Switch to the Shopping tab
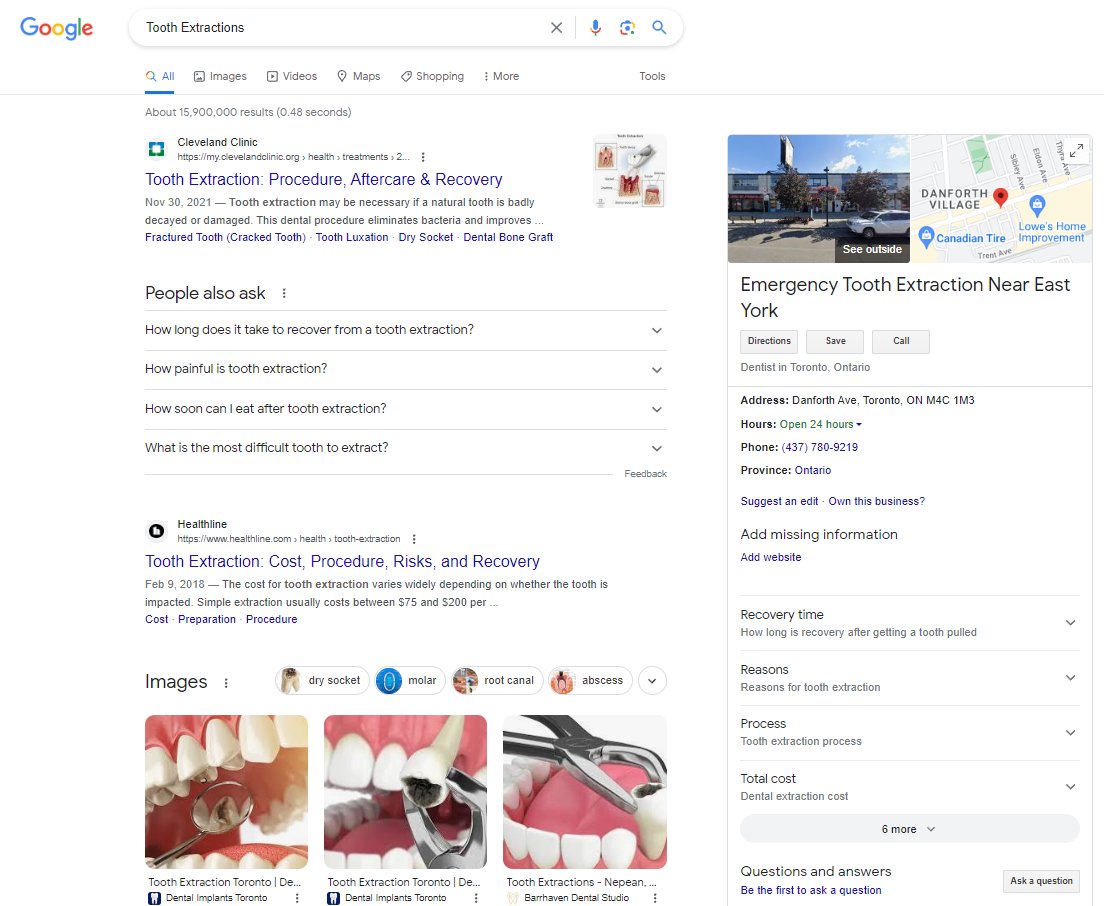 [432, 76]
